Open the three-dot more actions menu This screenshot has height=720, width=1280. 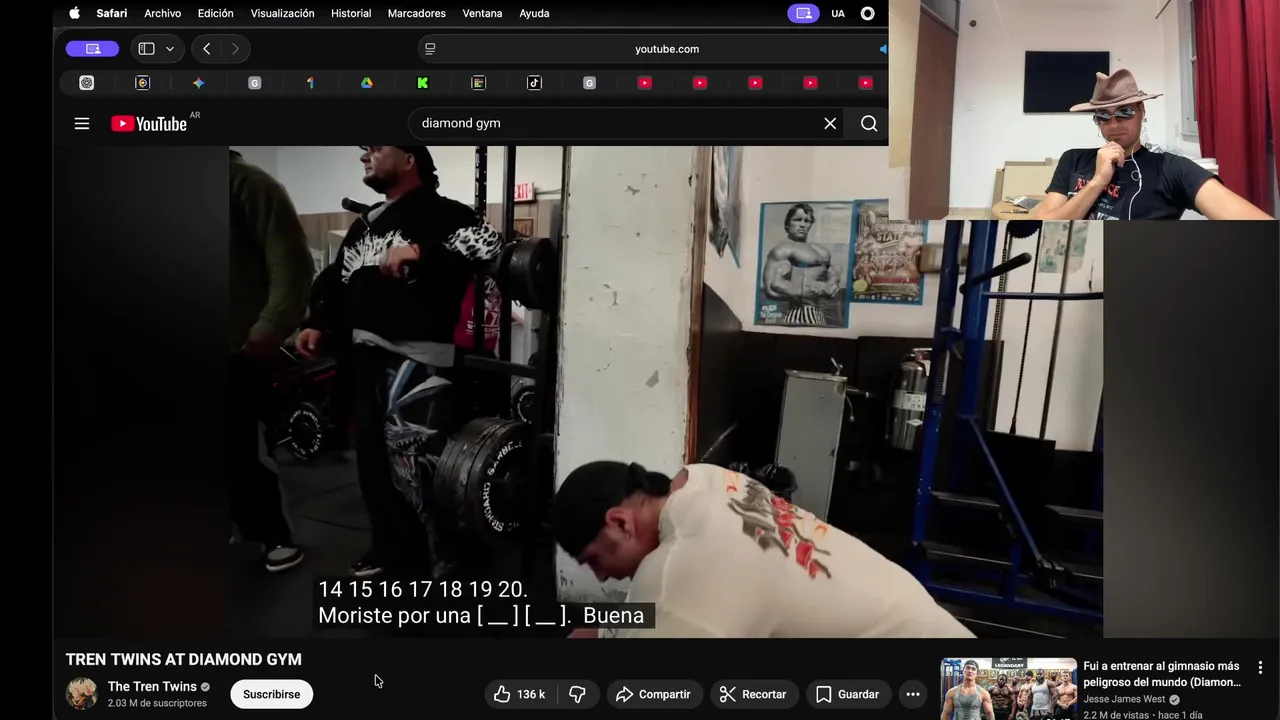(912, 694)
